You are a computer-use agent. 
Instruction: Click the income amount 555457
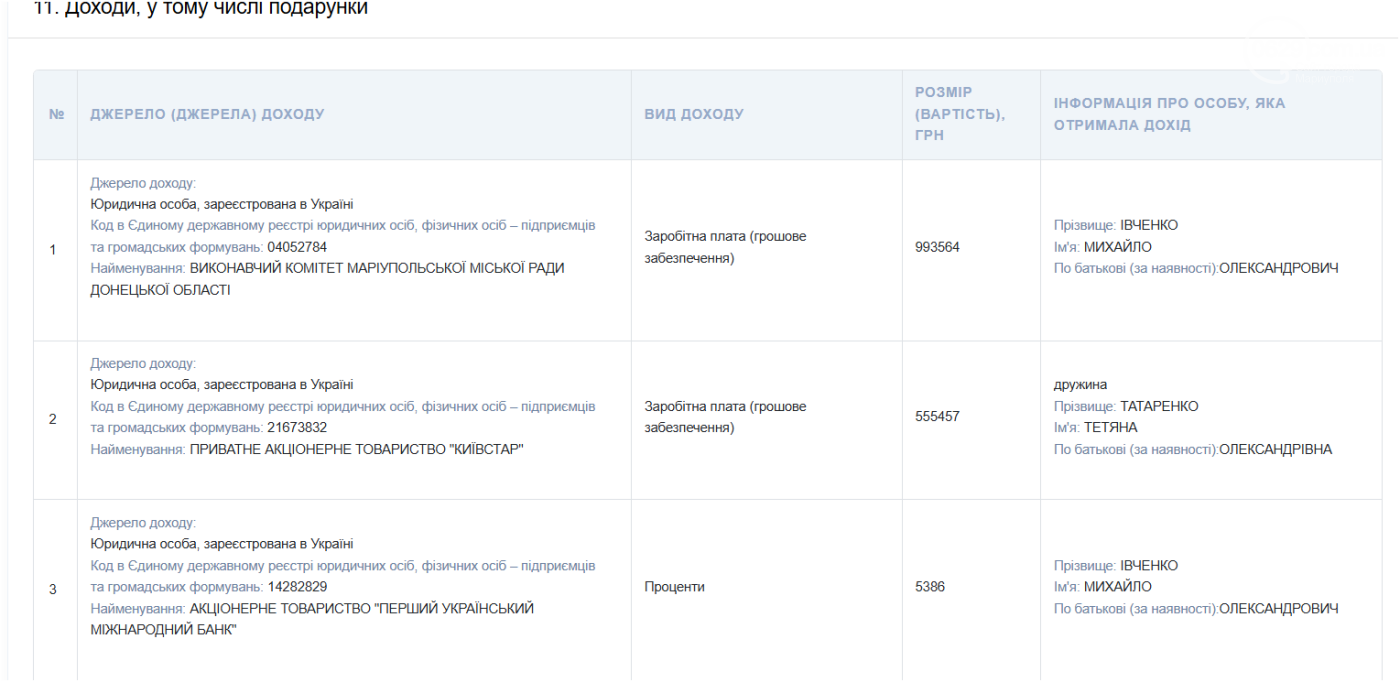point(937,417)
